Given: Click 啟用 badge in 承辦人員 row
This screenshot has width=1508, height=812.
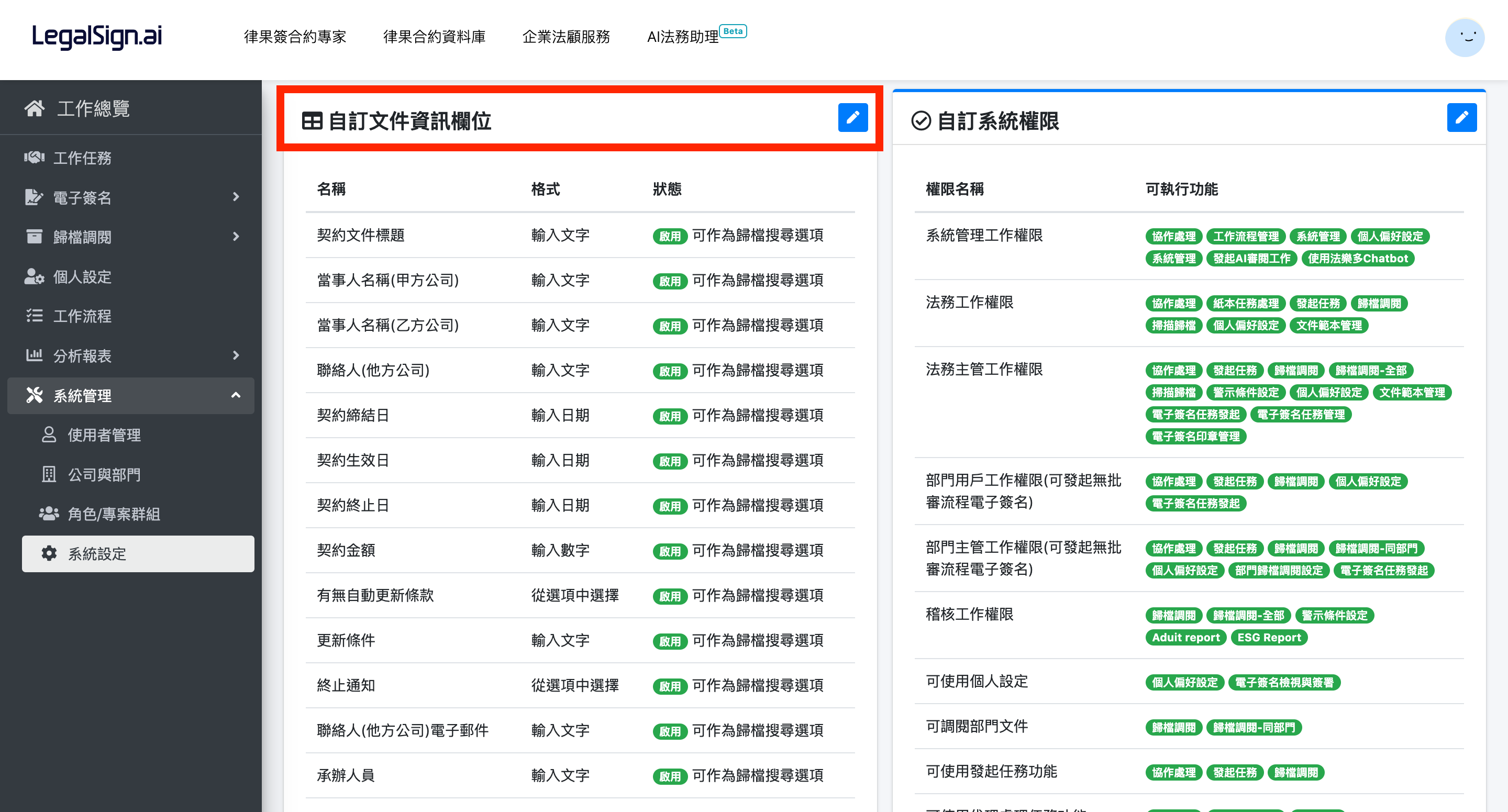Looking at the screenshot, I should click(x=670, y=776).
